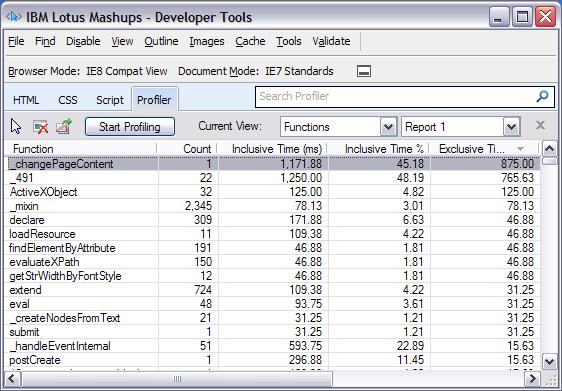Sort by Function column header
Screen dimensions: 562x391
[x=81, y=149]
